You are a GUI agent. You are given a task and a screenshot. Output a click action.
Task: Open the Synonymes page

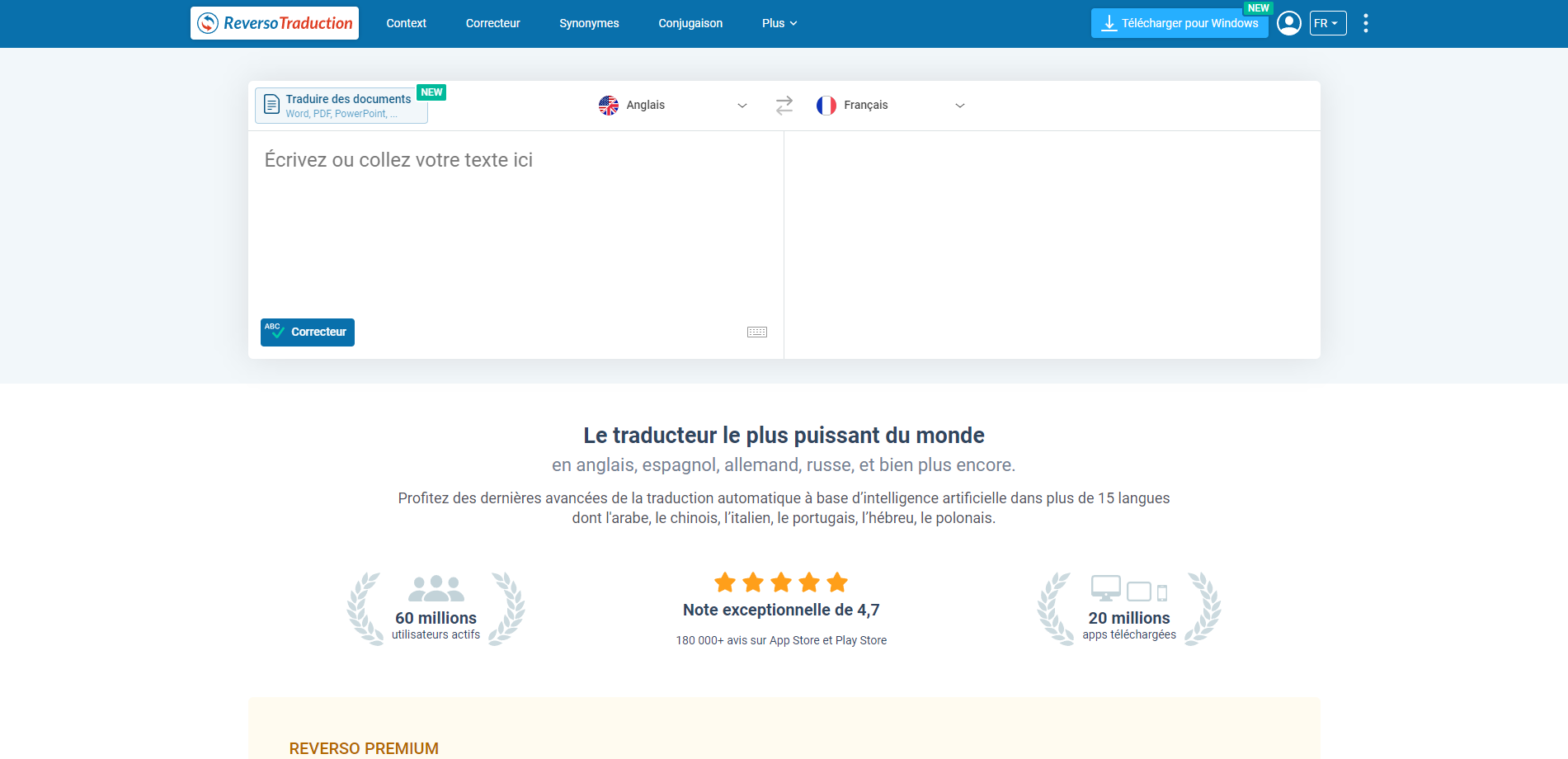pyautogui.click(x=589, y=23)
